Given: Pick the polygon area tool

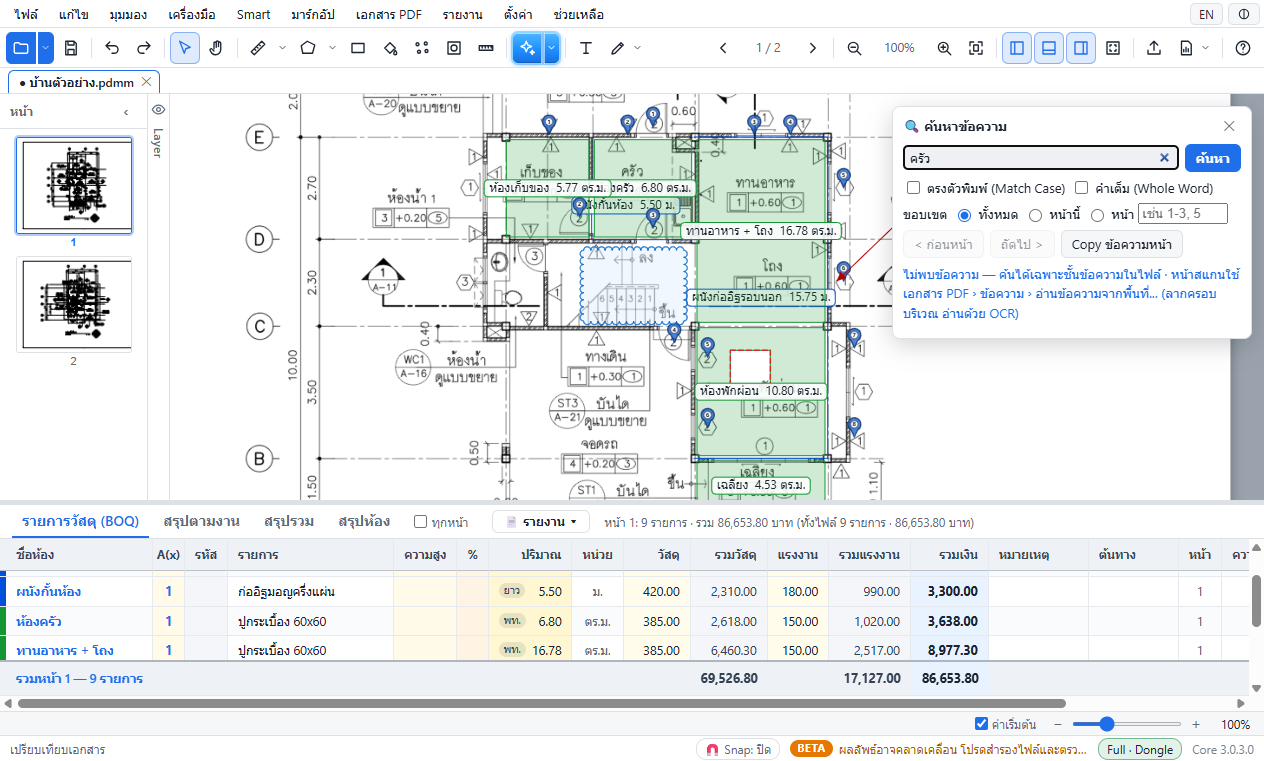Looking at the screenshot, I should coord(308,48).
